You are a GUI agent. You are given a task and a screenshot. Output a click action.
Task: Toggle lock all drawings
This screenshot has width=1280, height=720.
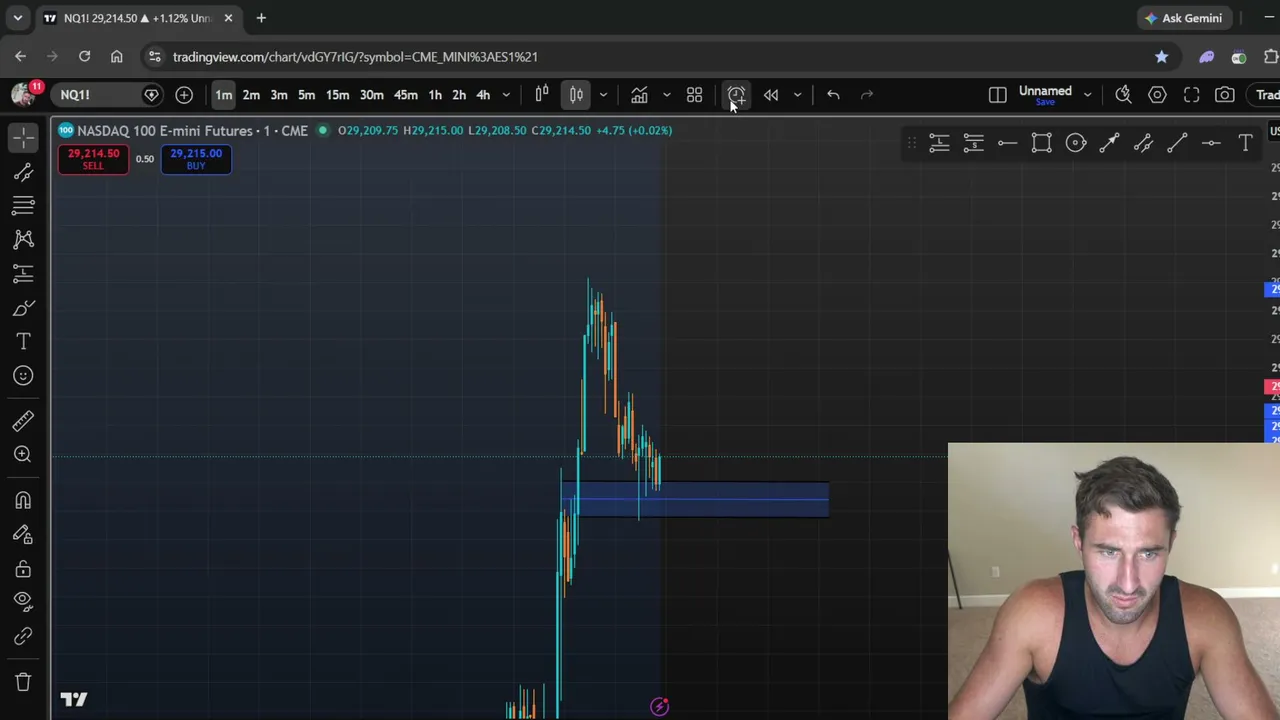[x=23, y=568]
